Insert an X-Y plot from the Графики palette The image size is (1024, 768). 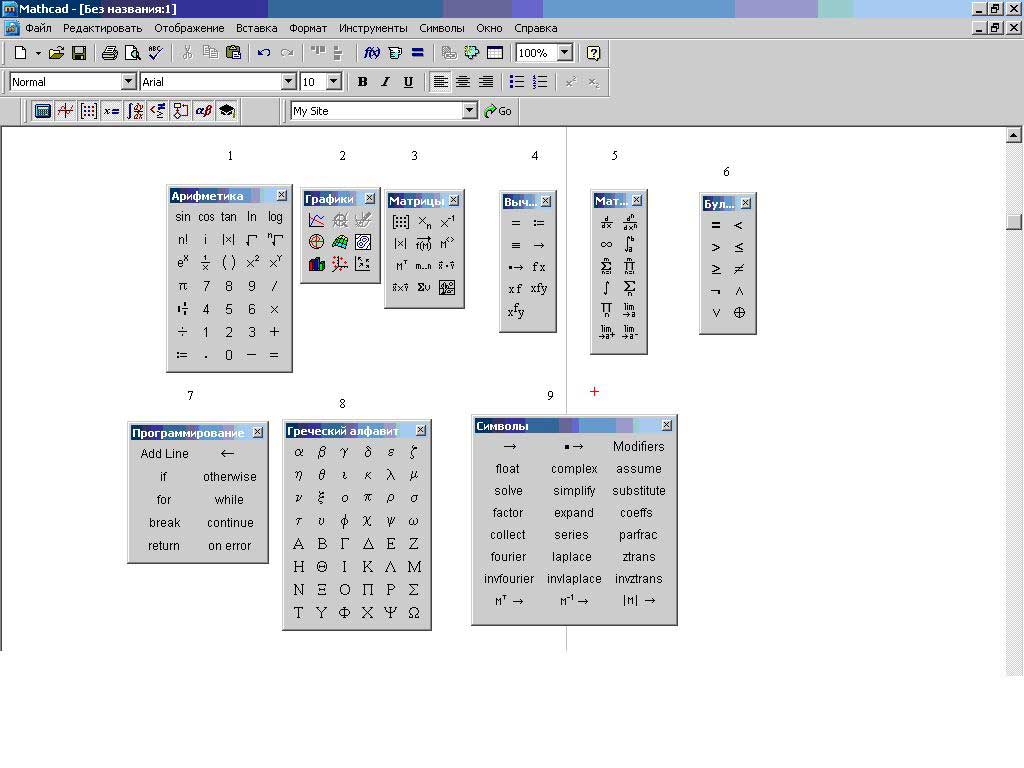316,221
